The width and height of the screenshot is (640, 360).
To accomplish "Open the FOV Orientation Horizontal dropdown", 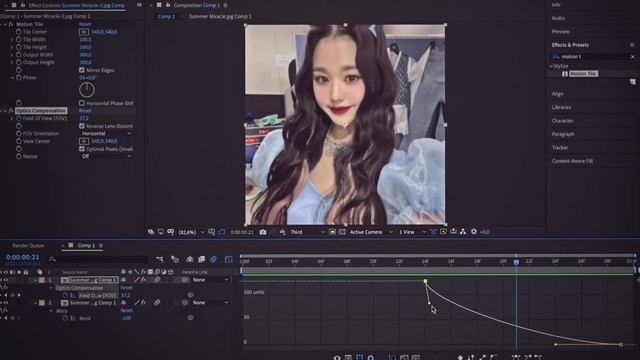I will [x=106, y=133].
